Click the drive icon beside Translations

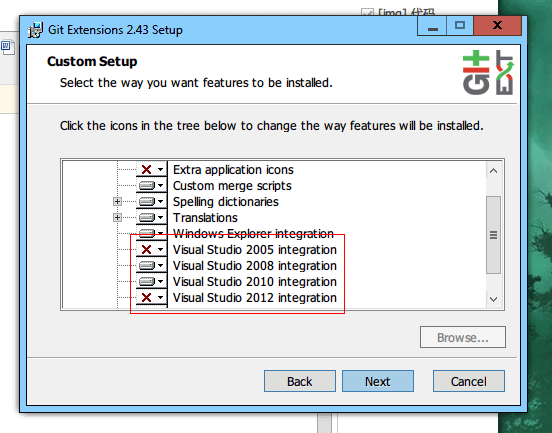pos(147,218)
